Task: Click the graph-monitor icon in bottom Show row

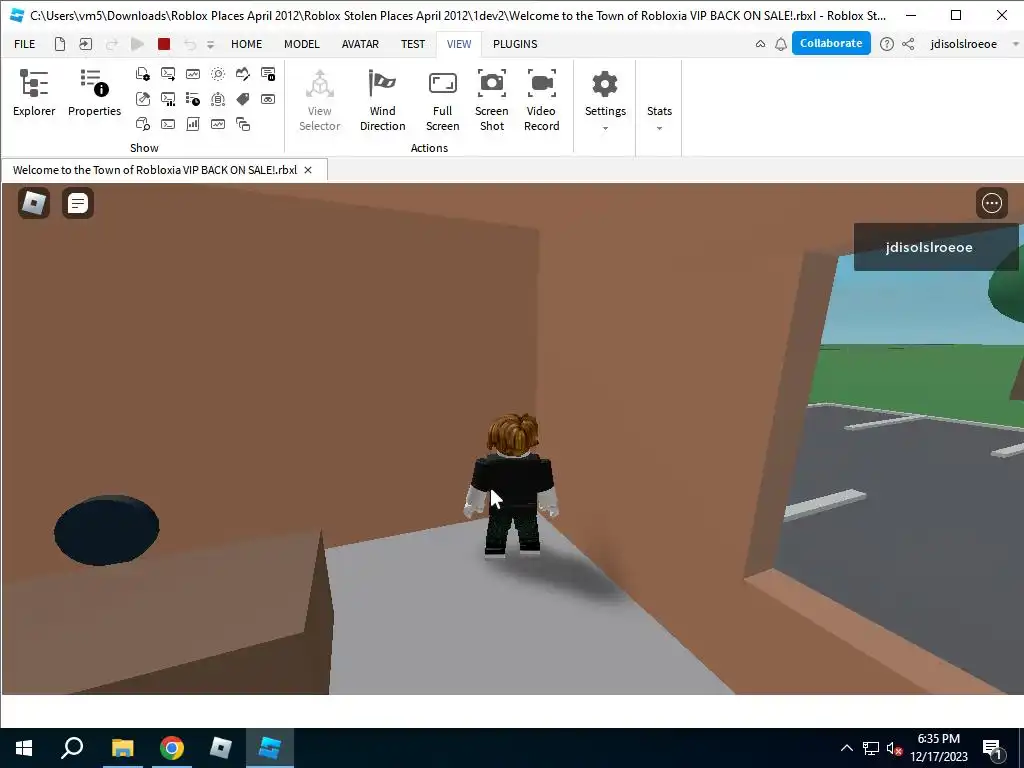Action: [217, 124]
